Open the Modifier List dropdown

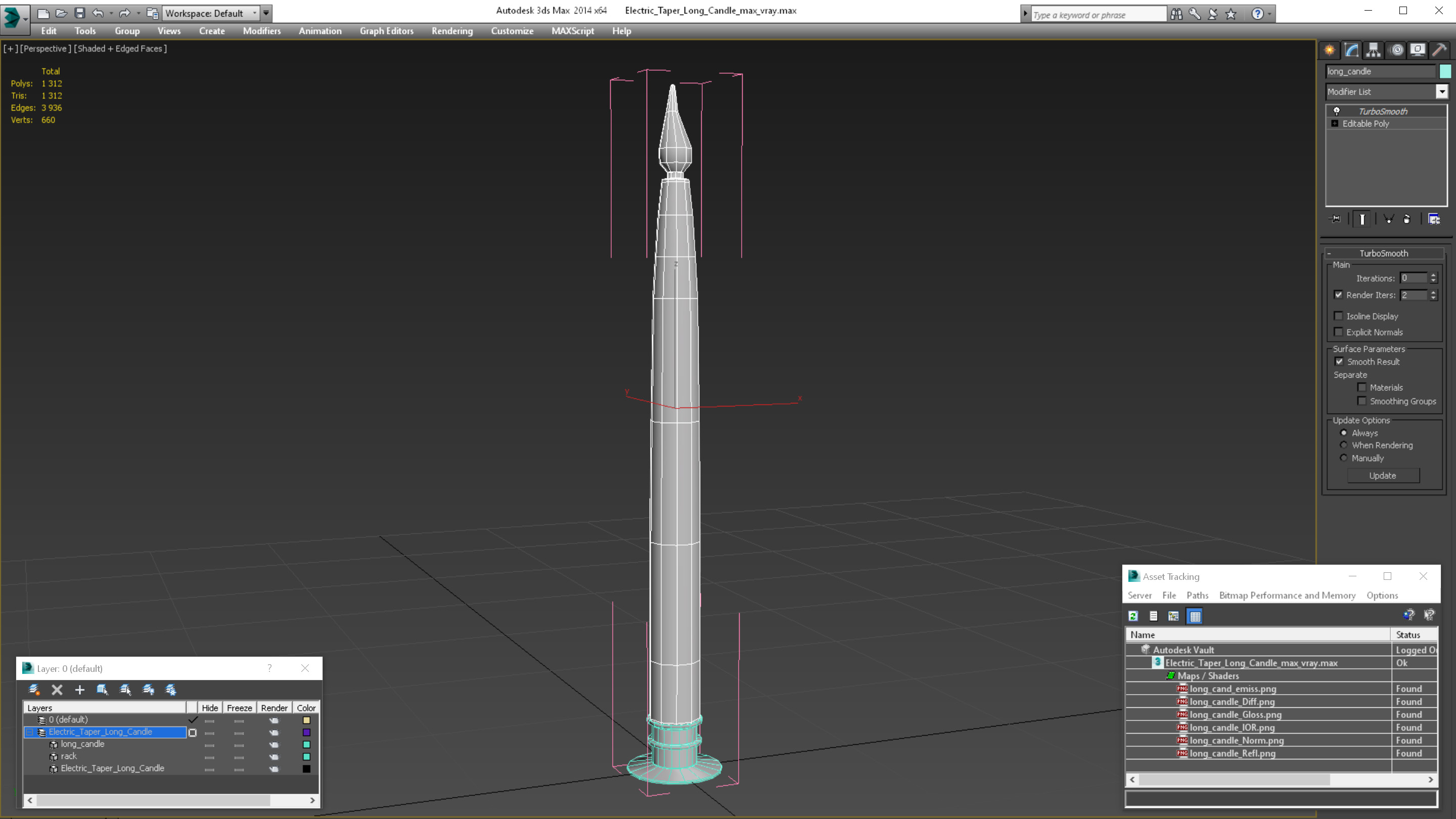click(1441, 92)
